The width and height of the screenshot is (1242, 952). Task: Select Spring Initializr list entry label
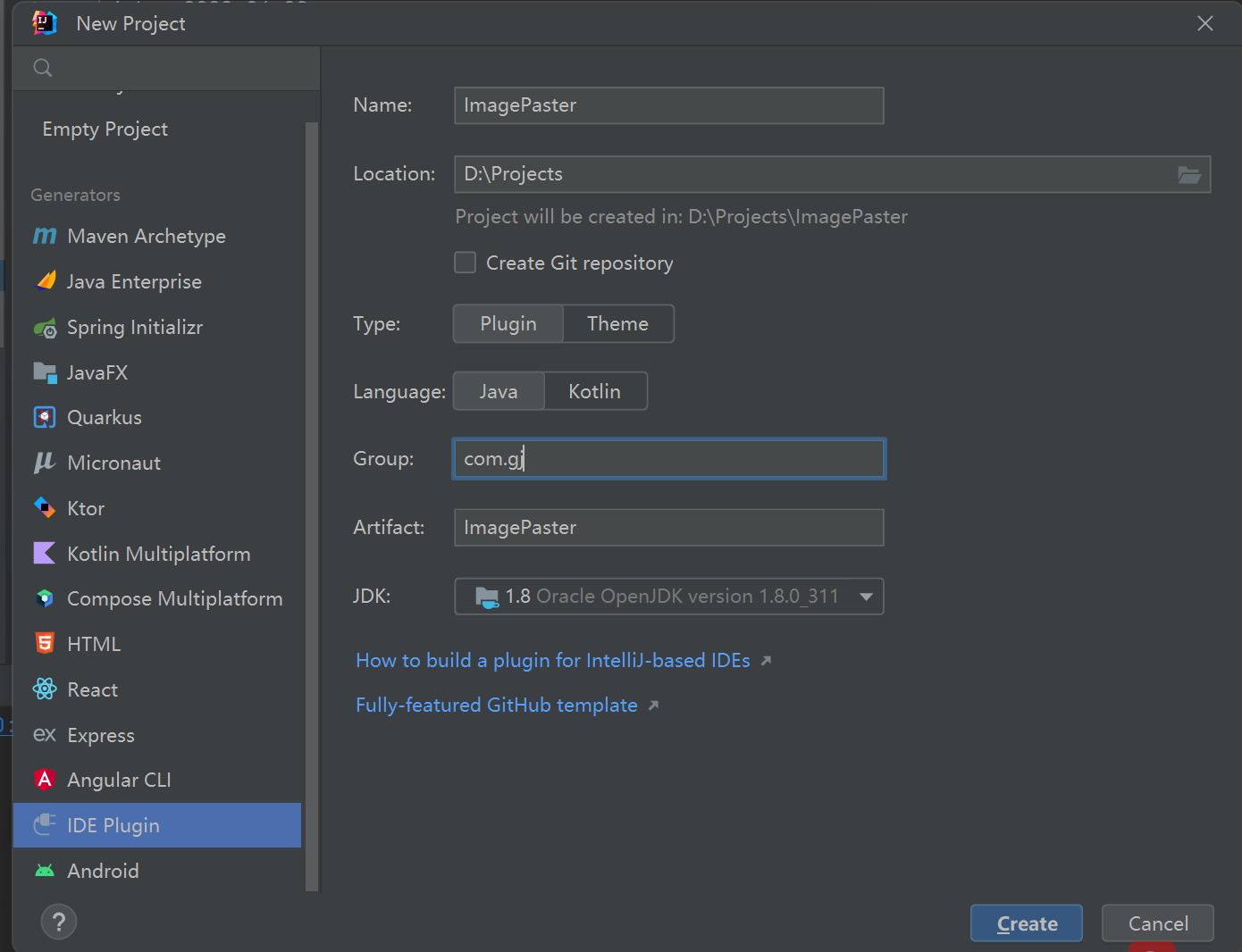pos(135,327)
